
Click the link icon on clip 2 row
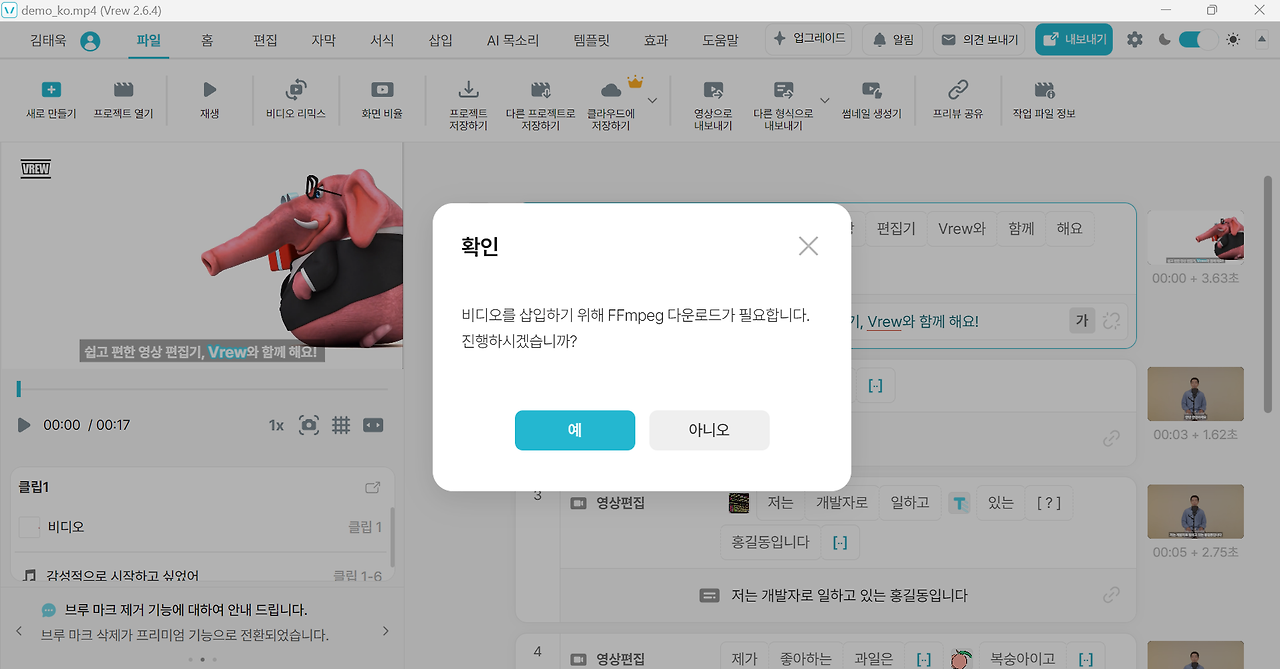coord(1111,439)
